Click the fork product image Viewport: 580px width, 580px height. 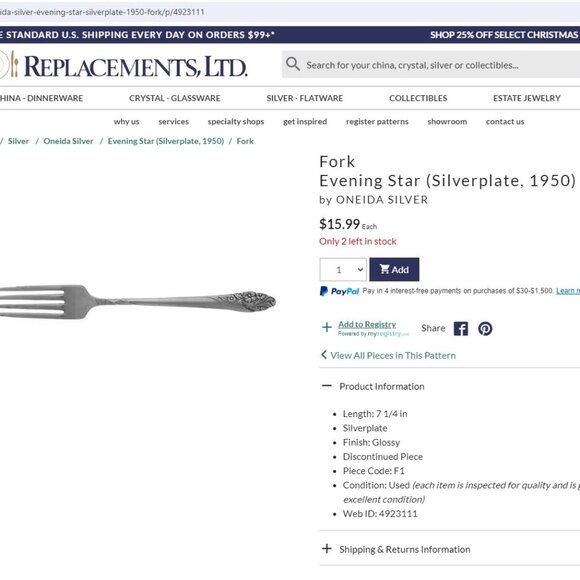pyautogui.click(x=138, y=301)
